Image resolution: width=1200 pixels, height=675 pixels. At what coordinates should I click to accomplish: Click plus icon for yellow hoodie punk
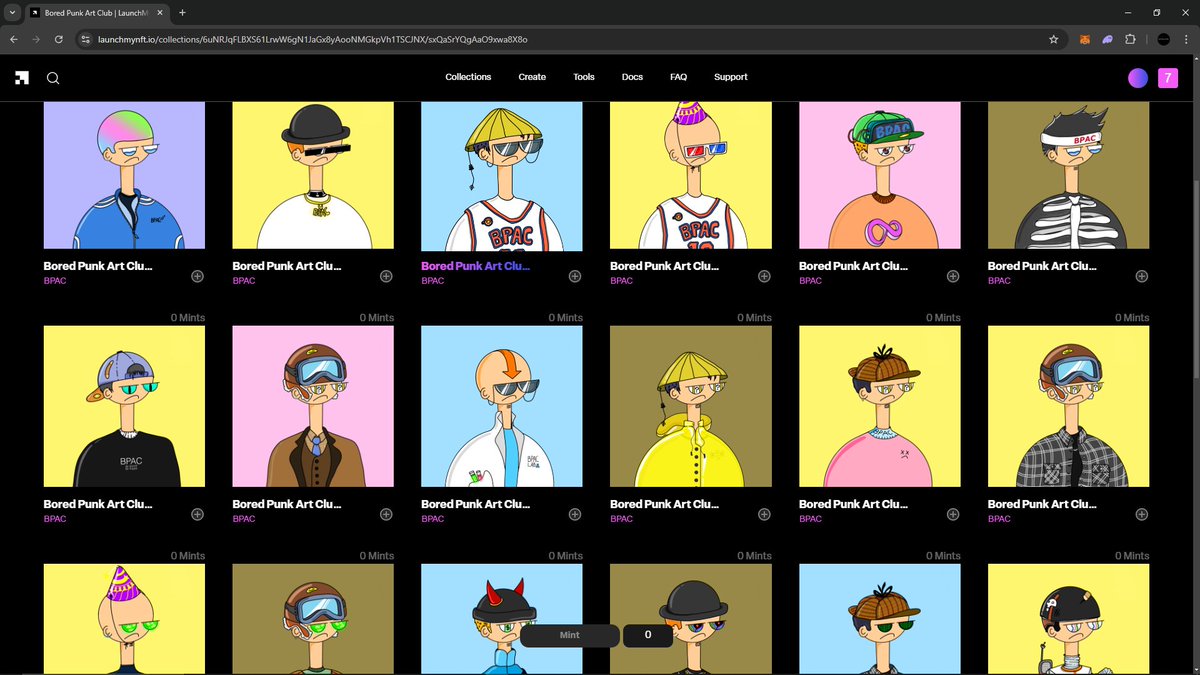pos(764,514)
